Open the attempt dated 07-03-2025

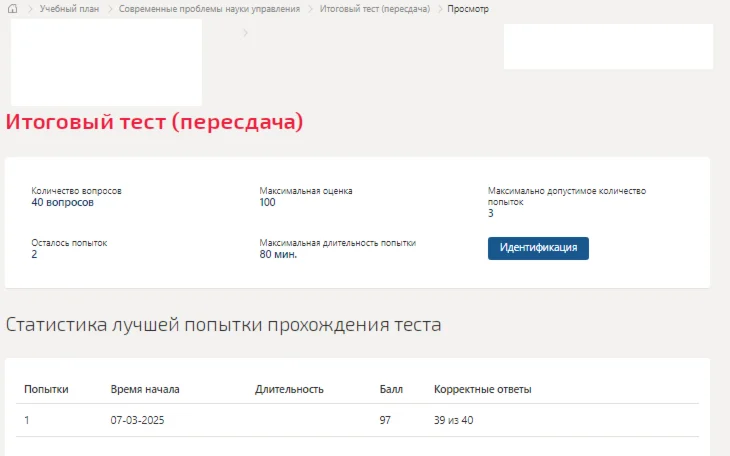coord(137,420)
